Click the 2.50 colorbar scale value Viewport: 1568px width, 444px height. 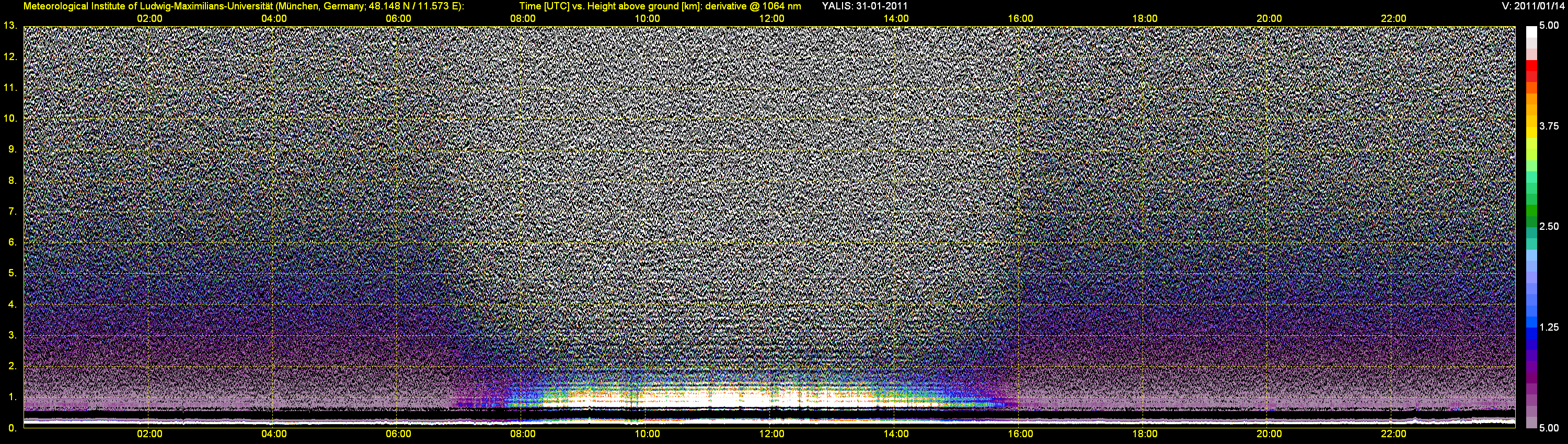(x=1549, y=226)
